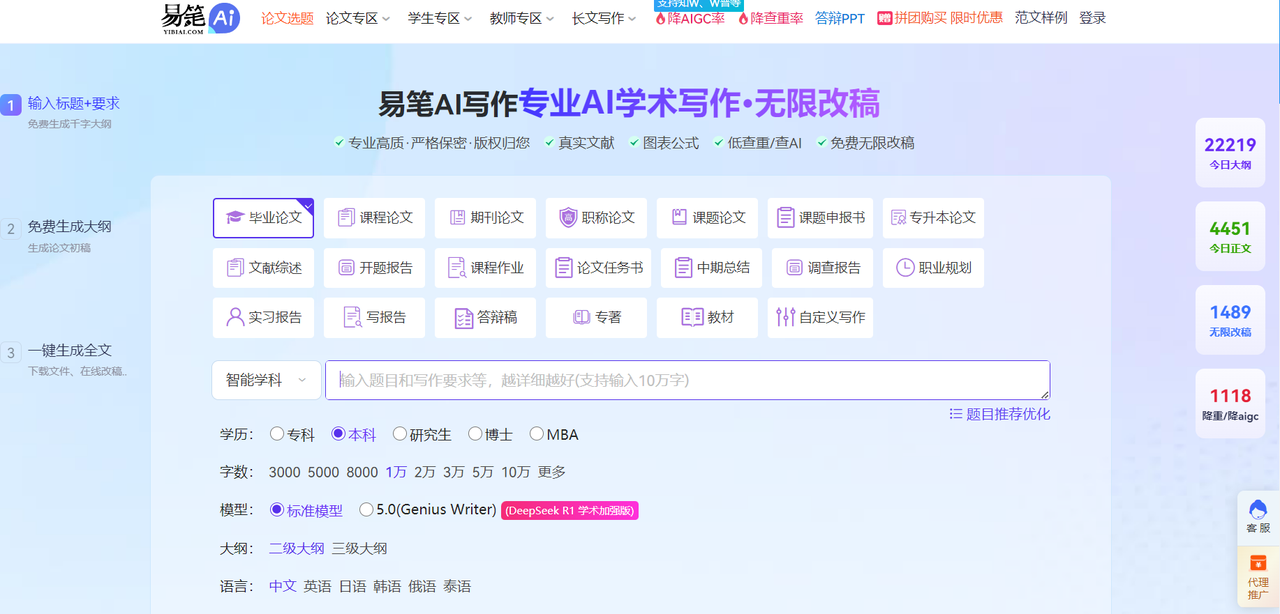Open 答辩PPT in the top navigation

(840, 18)
